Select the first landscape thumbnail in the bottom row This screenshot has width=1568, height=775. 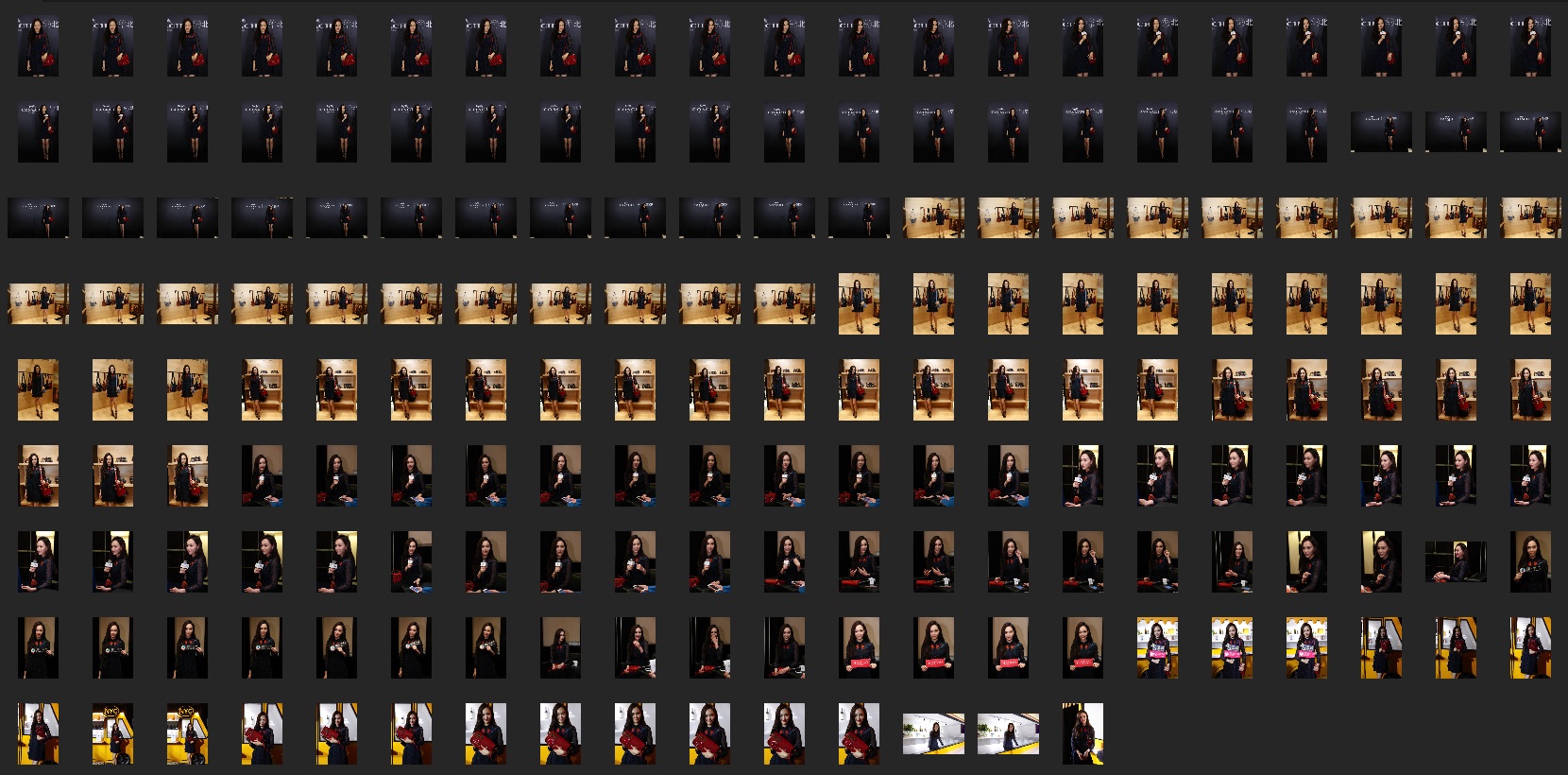click(x=934, y=733)
